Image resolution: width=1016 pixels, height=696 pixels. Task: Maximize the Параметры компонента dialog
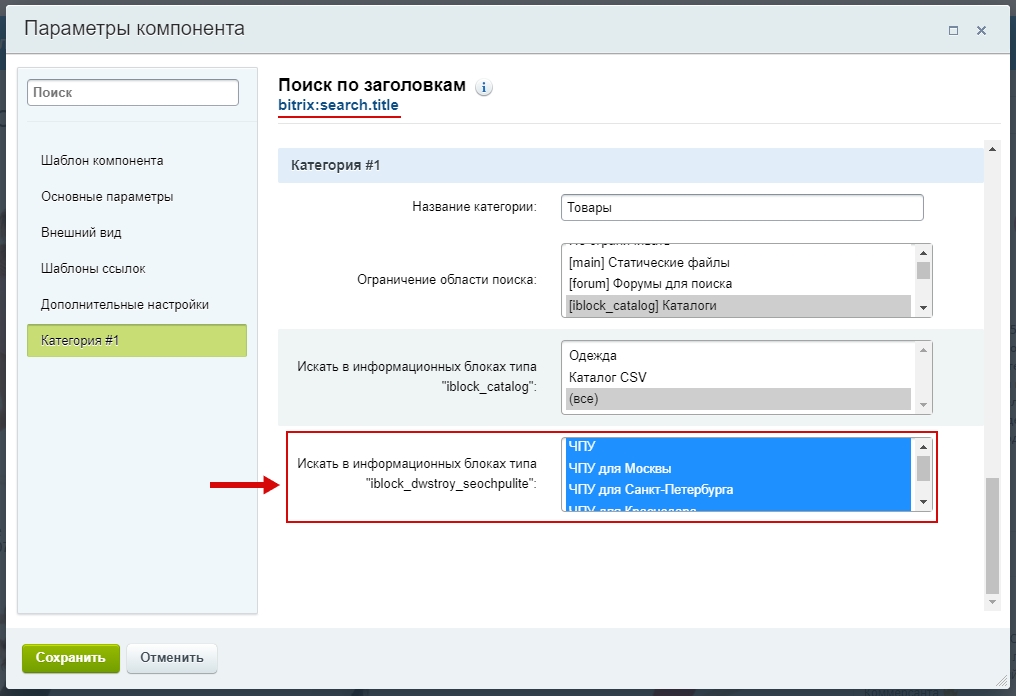953,31
